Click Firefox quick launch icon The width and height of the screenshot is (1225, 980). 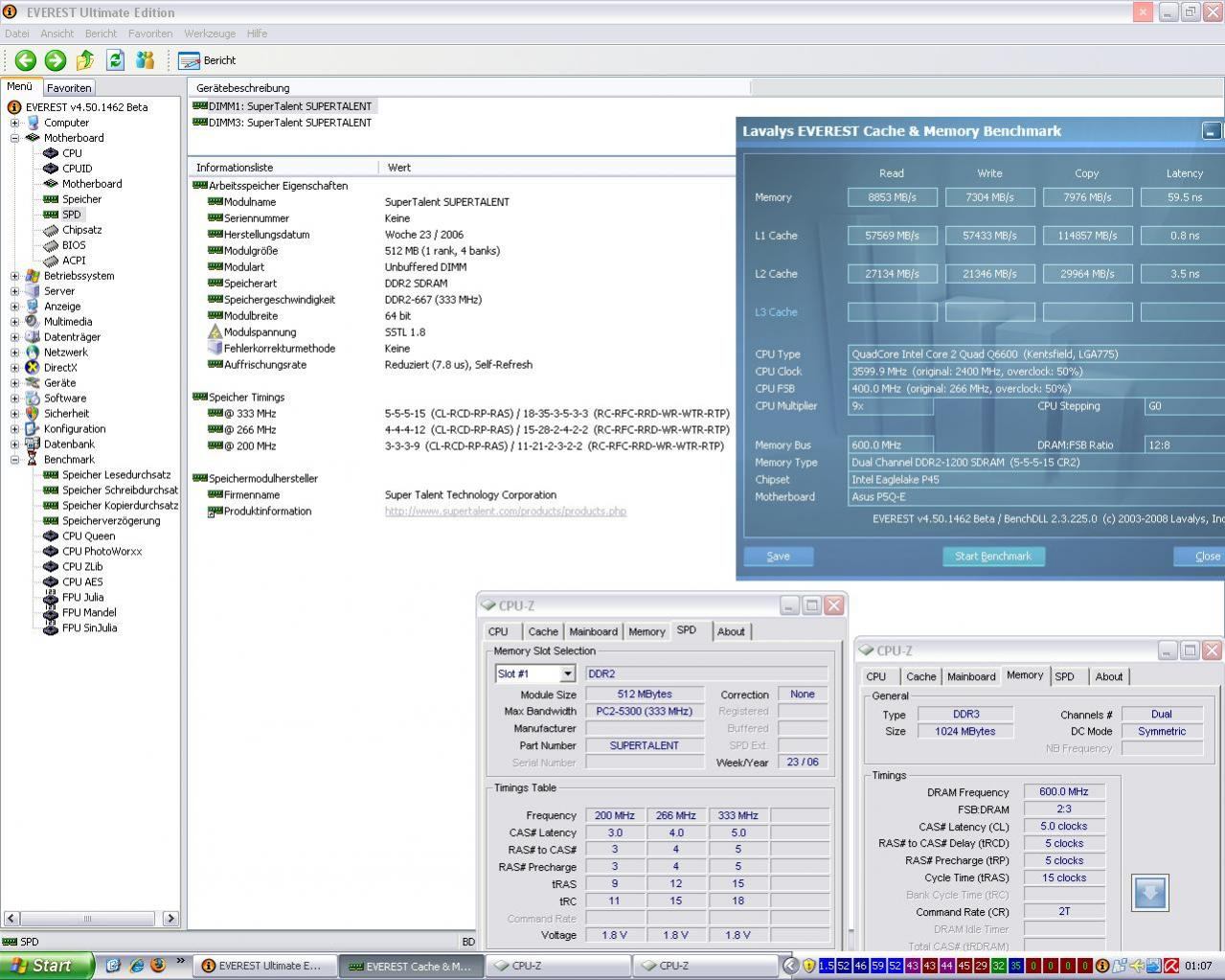coord(159,966)
